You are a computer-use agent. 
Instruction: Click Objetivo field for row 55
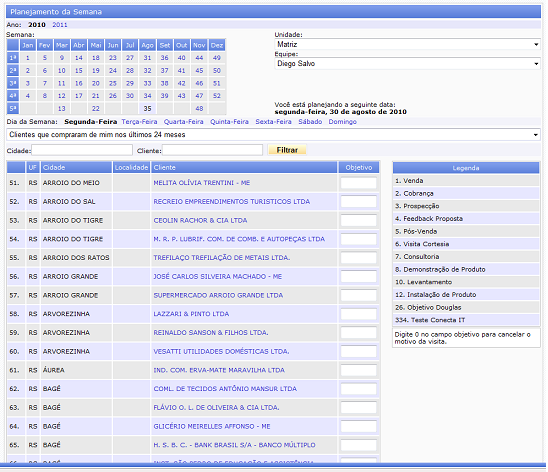click(x=359, y=258)
